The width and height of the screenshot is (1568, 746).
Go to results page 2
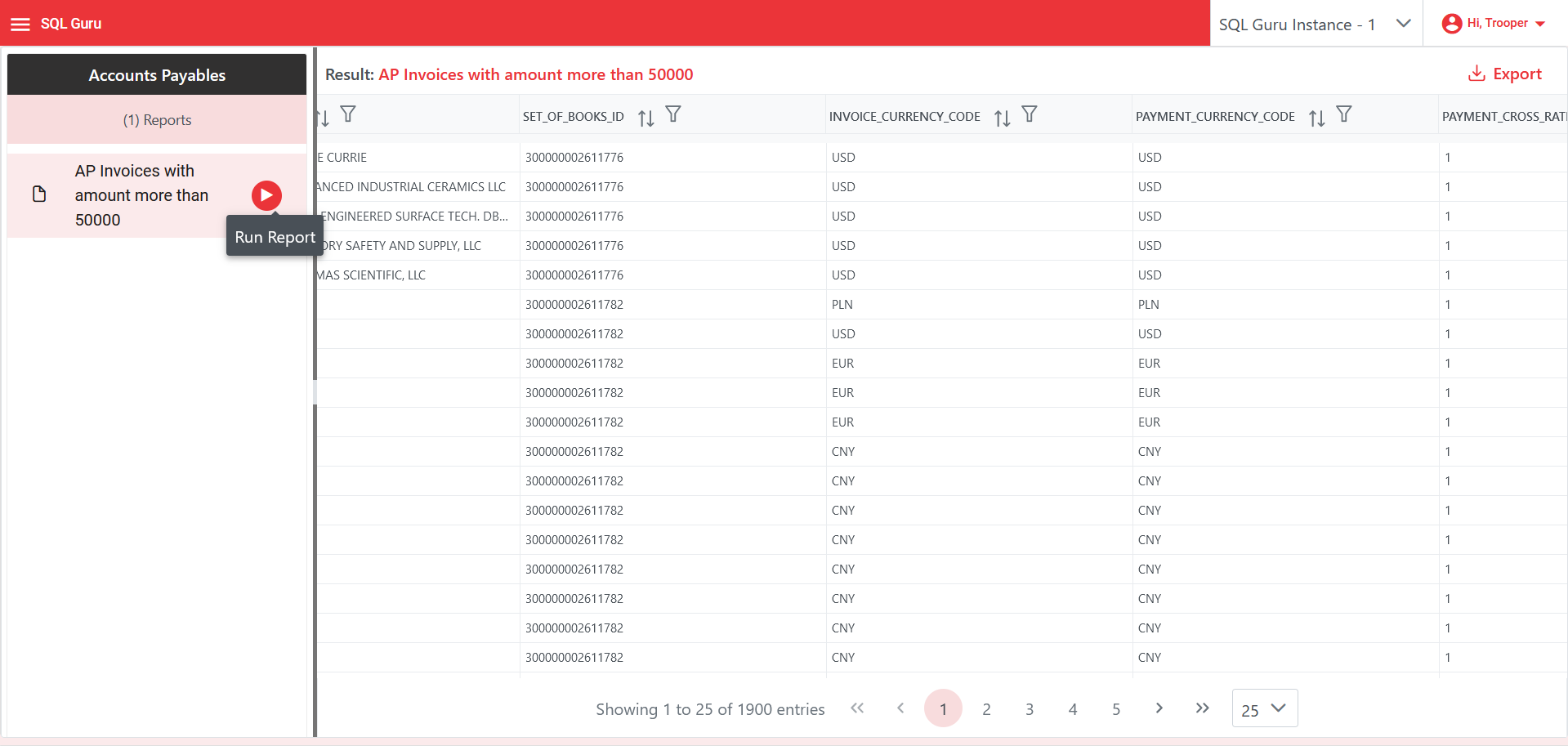[986, 708]
